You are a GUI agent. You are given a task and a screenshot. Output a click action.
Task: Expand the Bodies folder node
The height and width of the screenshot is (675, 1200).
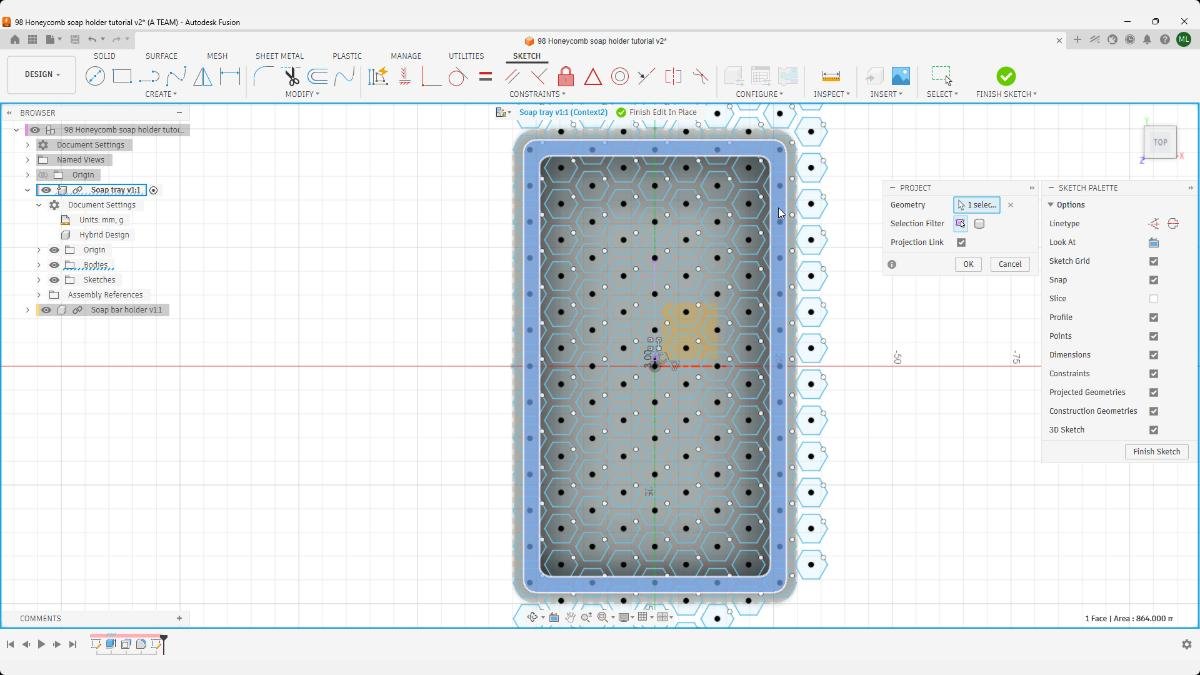pos(39,265)
